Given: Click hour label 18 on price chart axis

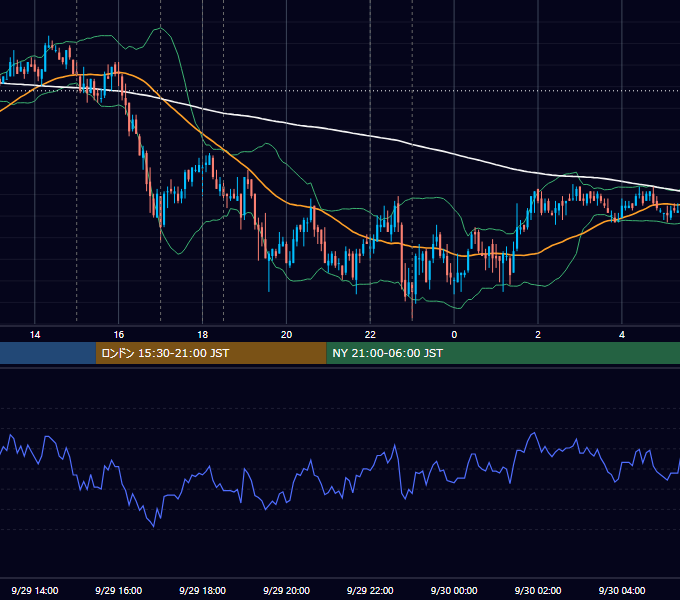Looking at the screenshot, I should pyautogui.click(x=203, y=335).
